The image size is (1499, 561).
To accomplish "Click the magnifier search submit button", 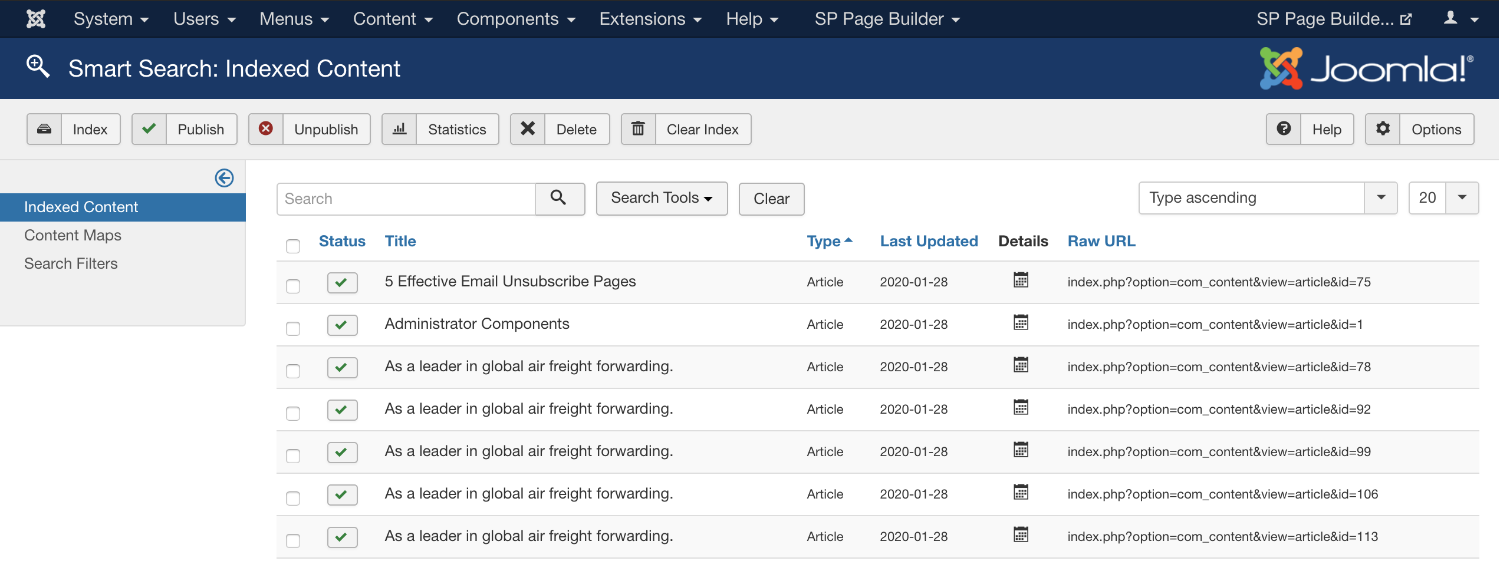I will 560,198.
